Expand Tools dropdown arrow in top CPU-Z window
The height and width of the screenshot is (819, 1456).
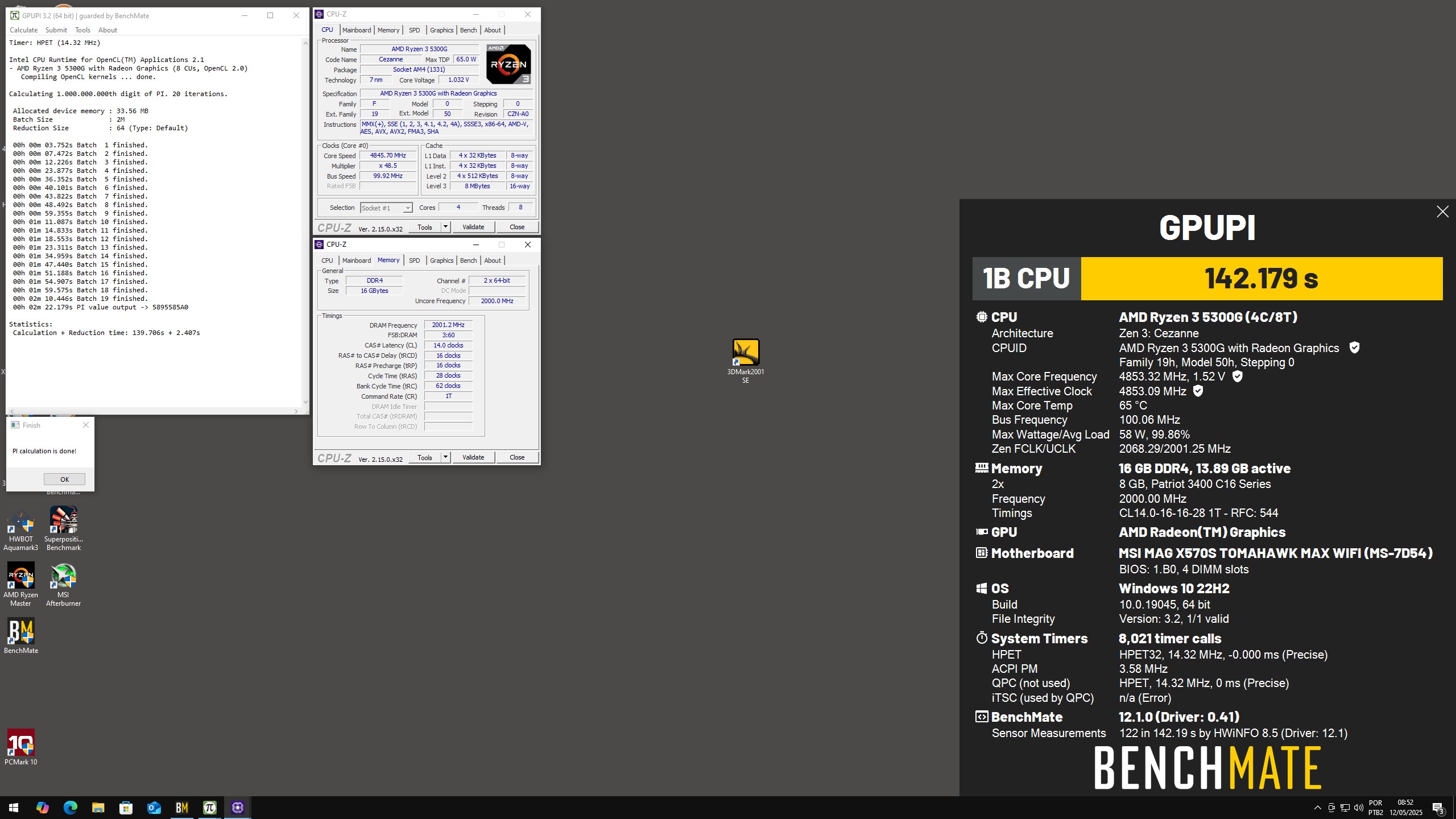[446, 227]
